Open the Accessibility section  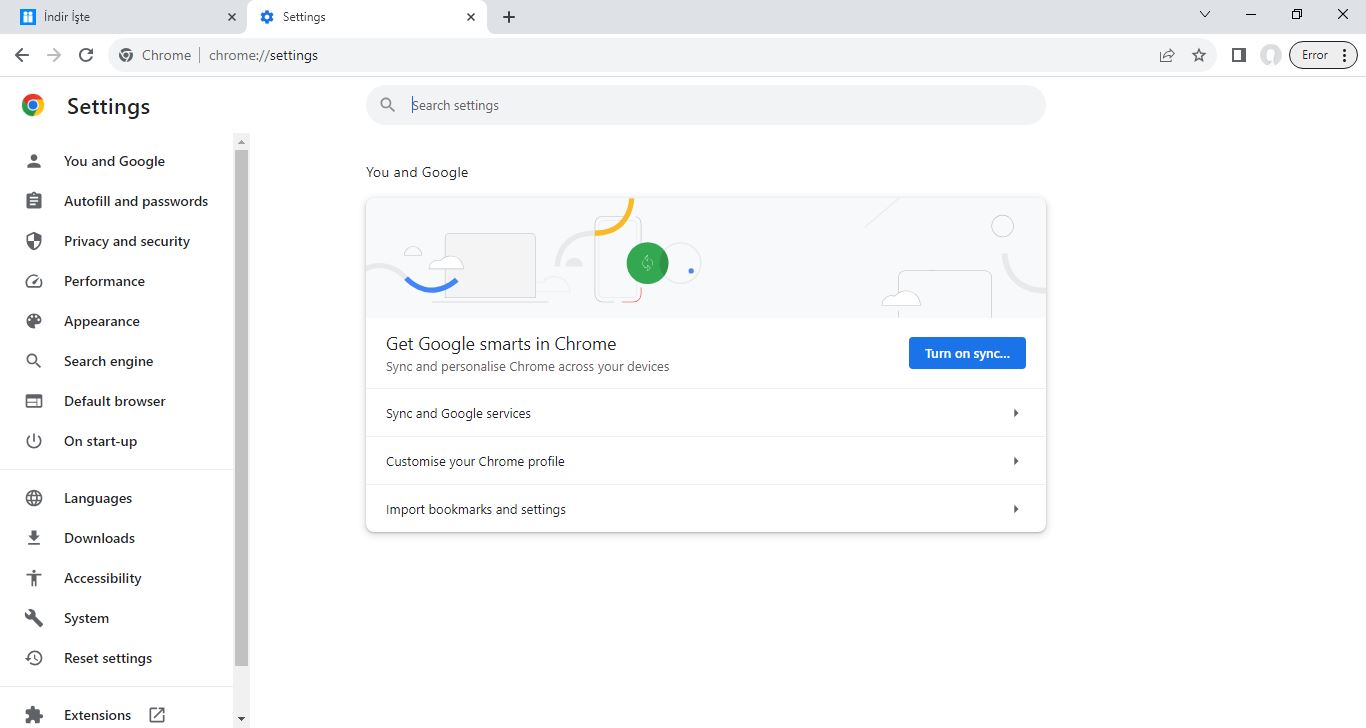(x=103, y=578)
